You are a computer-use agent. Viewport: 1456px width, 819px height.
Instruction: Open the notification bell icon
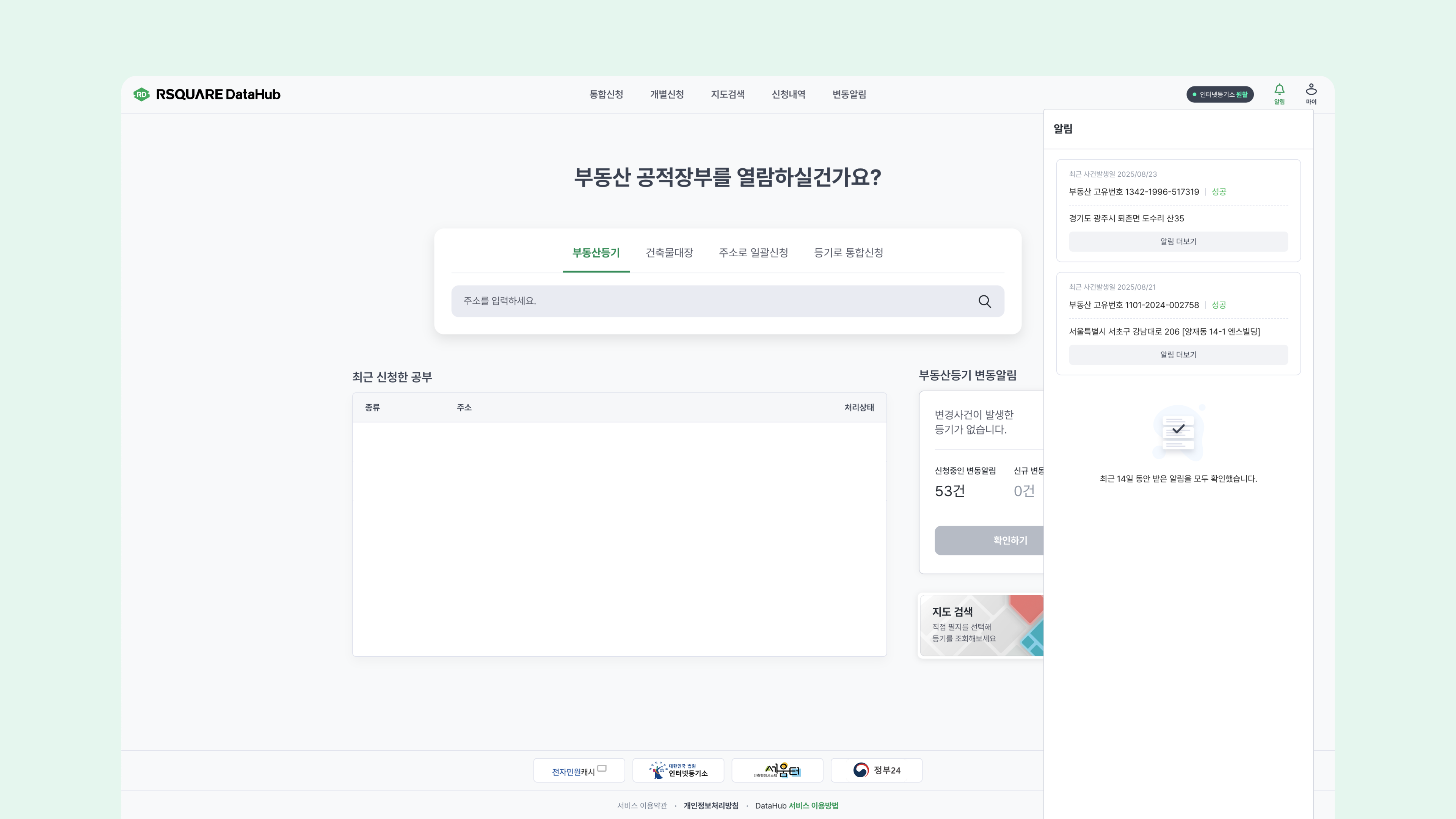pos(1279,94)
